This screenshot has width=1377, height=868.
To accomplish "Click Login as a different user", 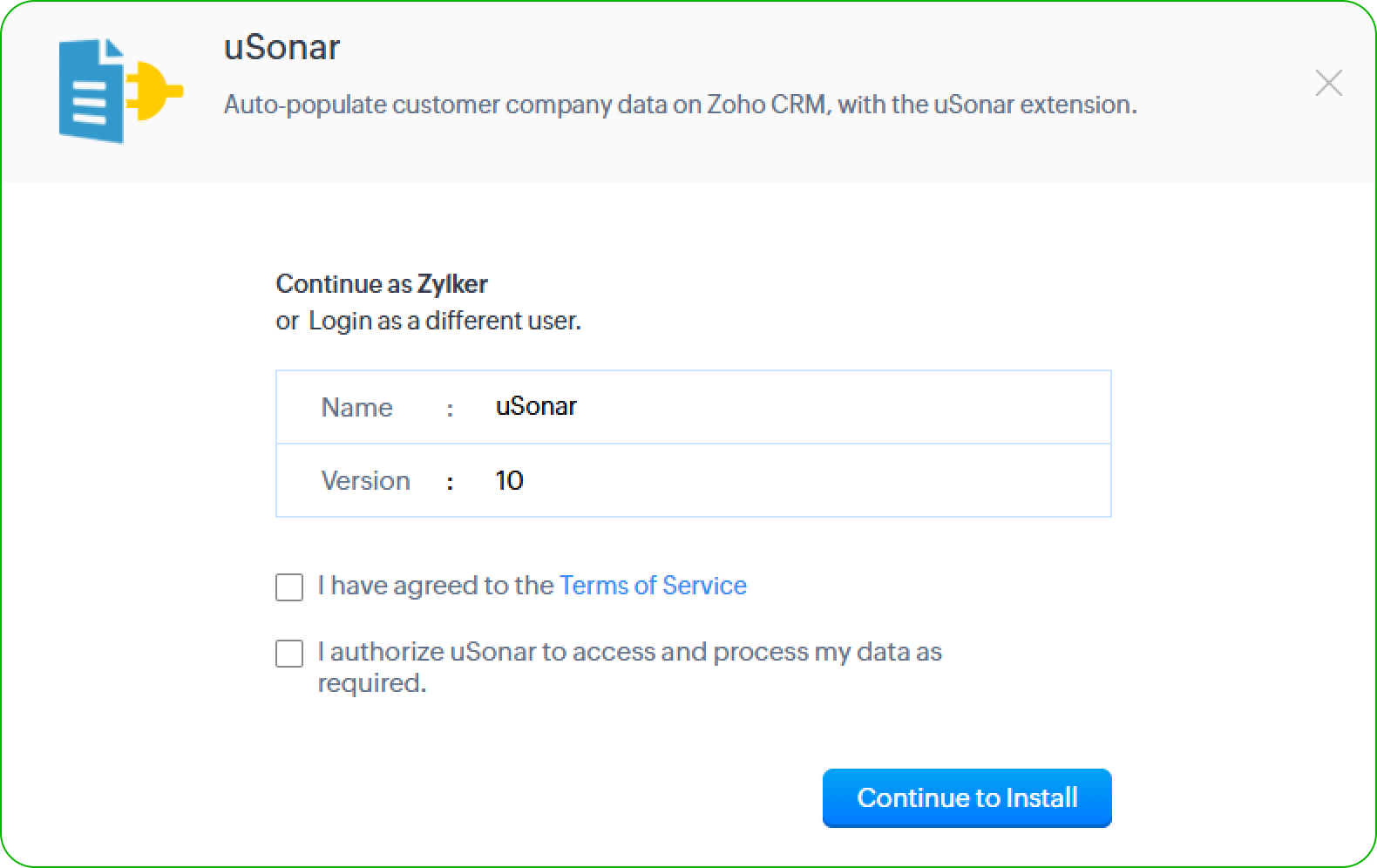I will (444, 321).
